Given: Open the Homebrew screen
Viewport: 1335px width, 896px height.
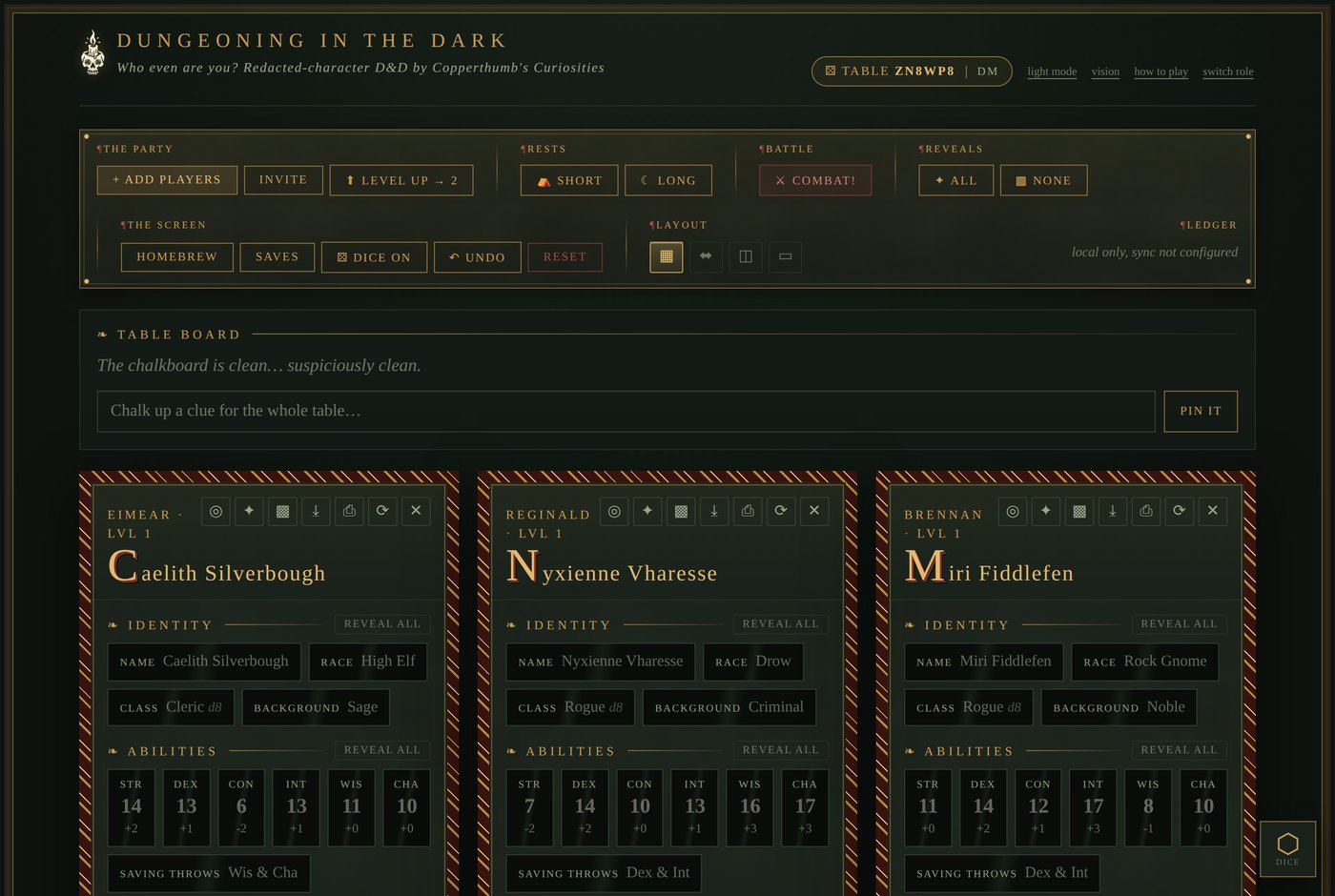Looking at the screenshot, I should coord(177,257).
